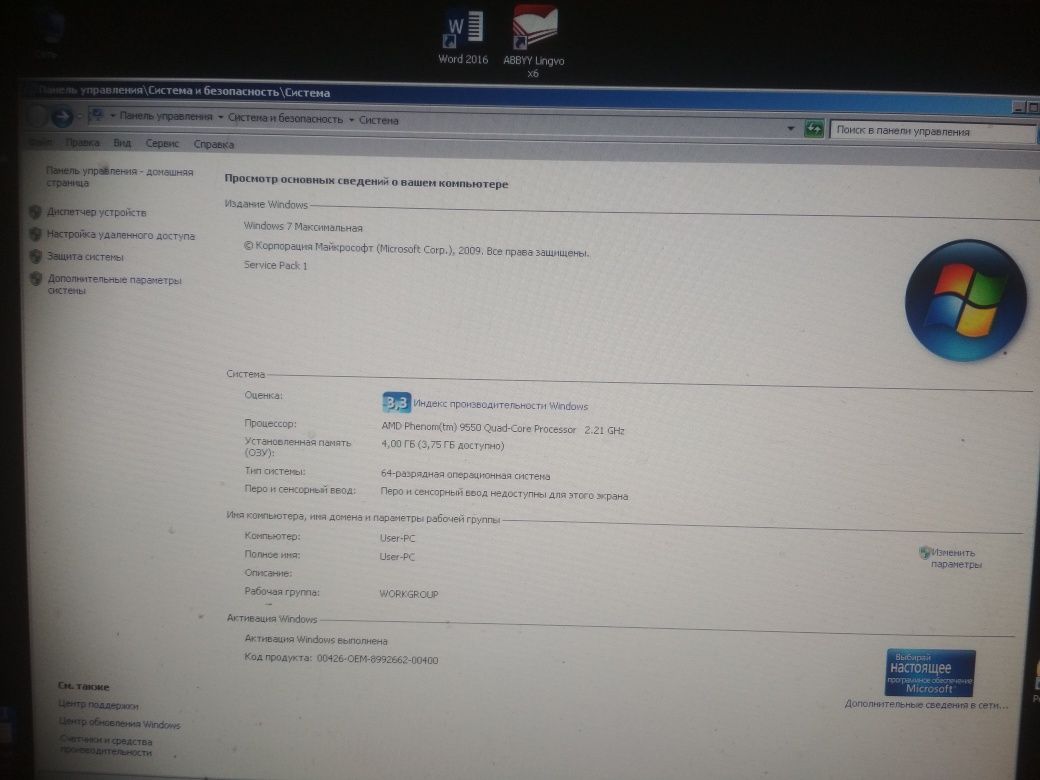The image size is (1040, 780).
Task: Open the Вид menu
Action: click(122, 143)
